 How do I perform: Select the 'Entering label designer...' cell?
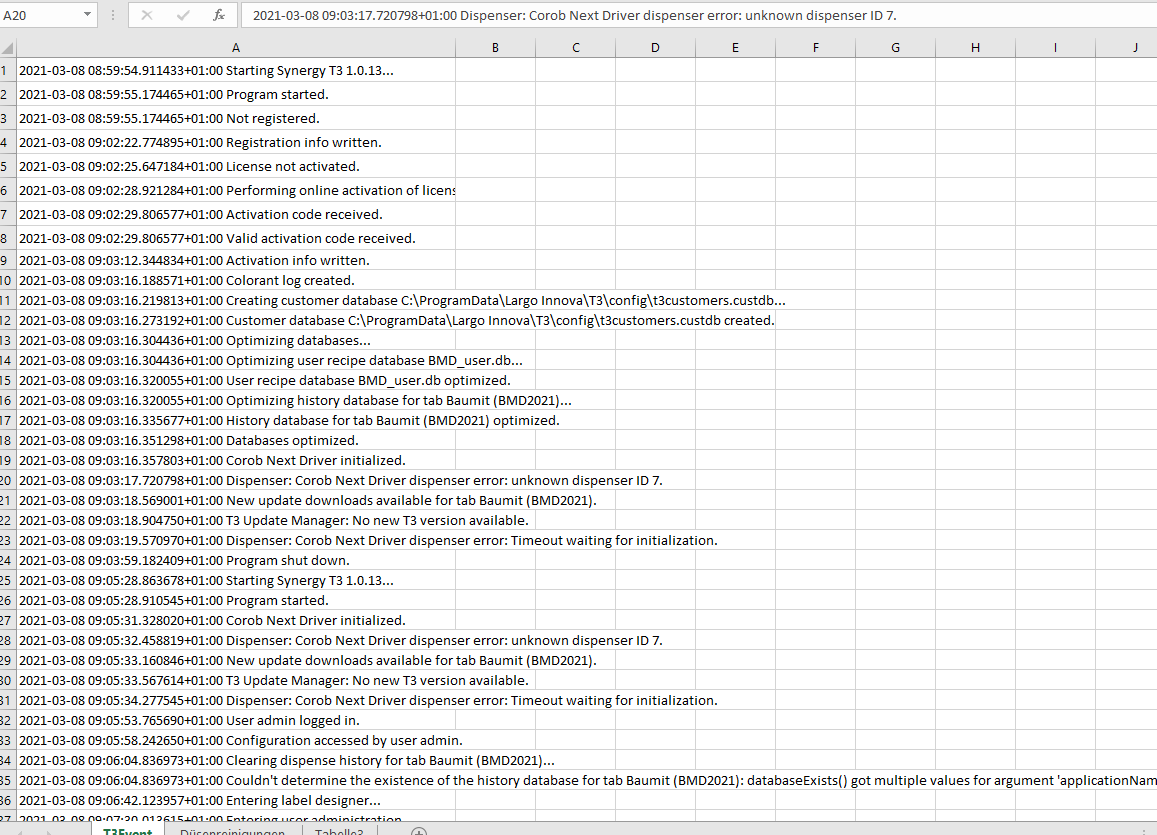[x=236, y=800]
